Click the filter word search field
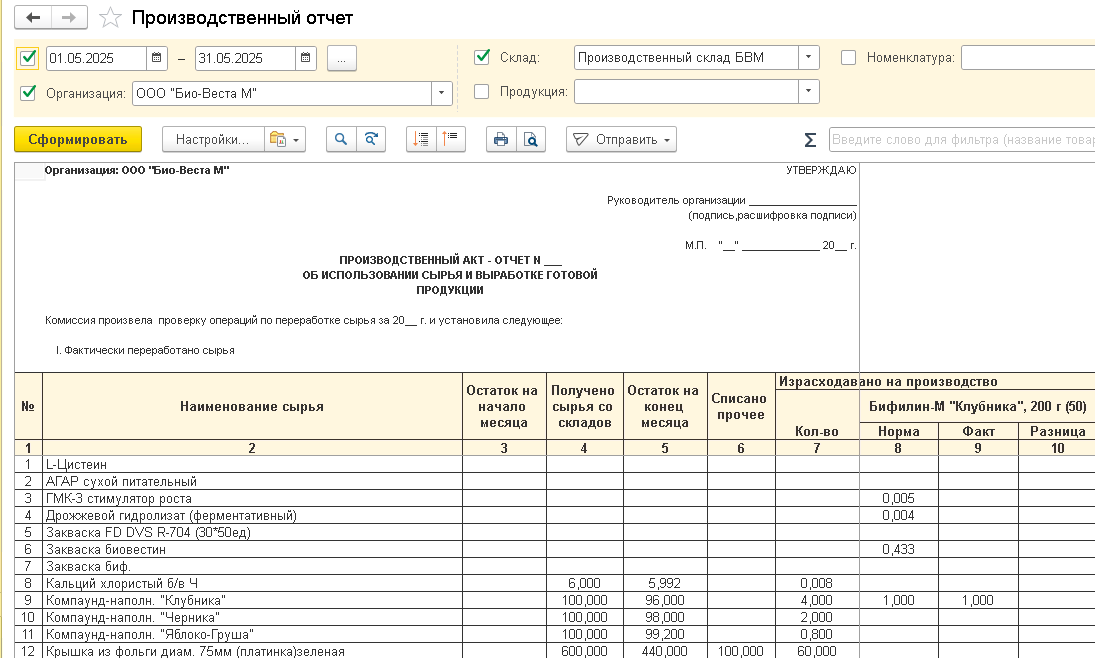 [x=960, y=140]
